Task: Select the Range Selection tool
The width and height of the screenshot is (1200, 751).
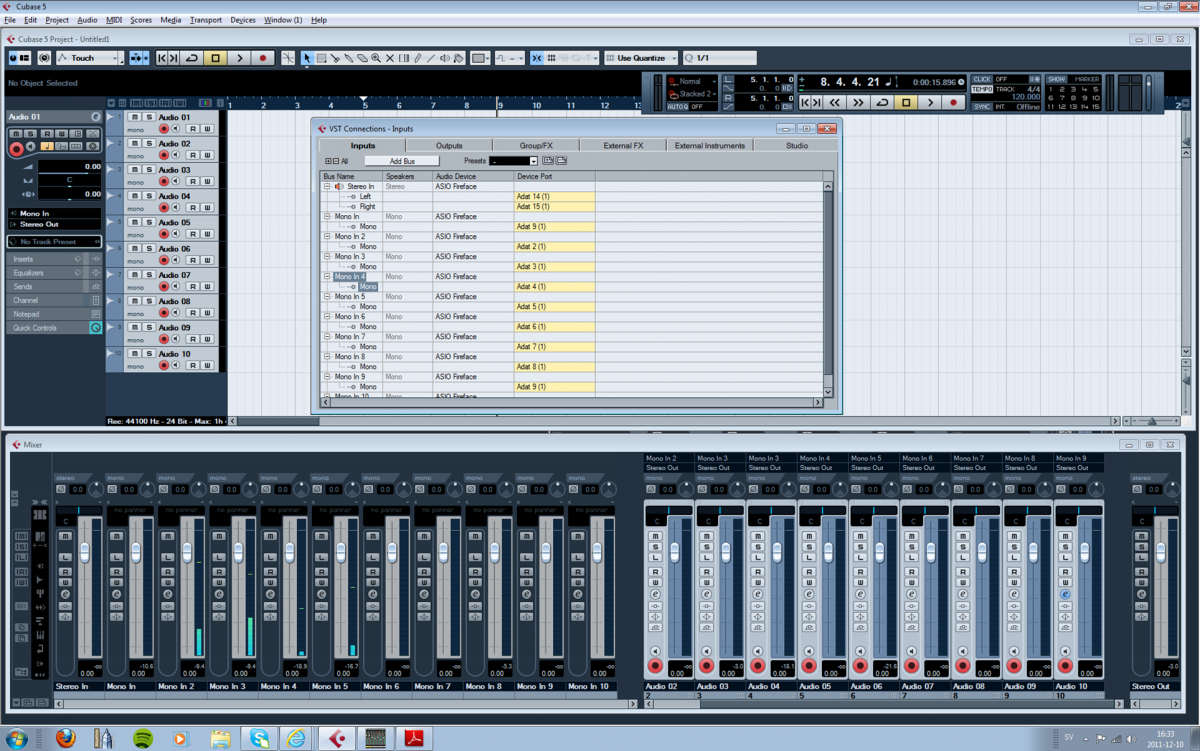Action: 321,58
